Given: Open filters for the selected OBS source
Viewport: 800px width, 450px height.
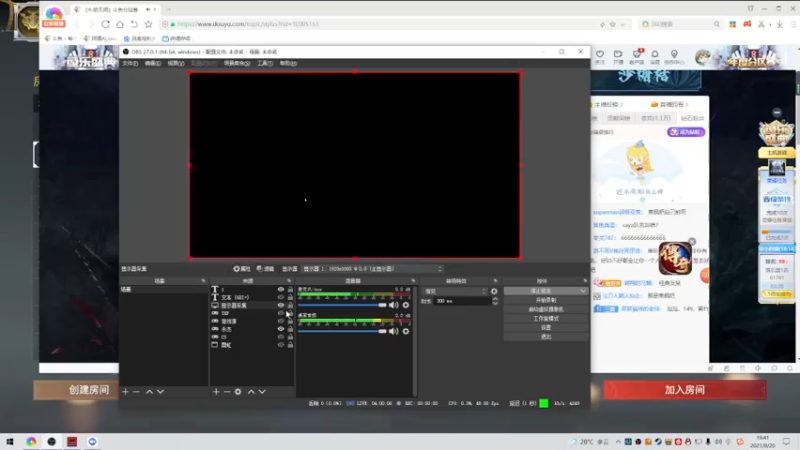Looking at the screenshot, I should click(265, 269).
